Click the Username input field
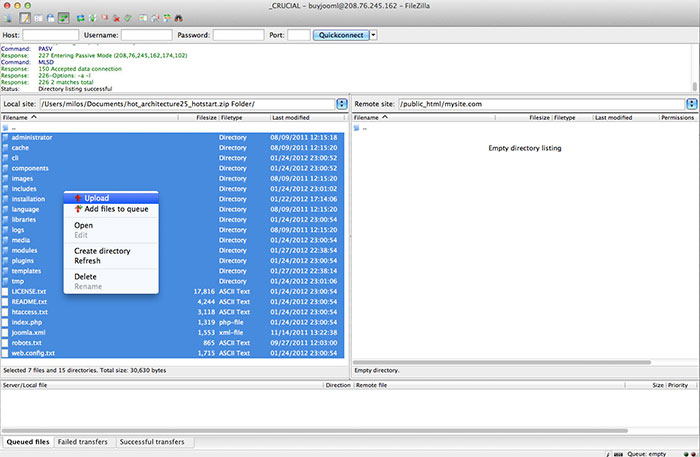 tap(147, 35)
